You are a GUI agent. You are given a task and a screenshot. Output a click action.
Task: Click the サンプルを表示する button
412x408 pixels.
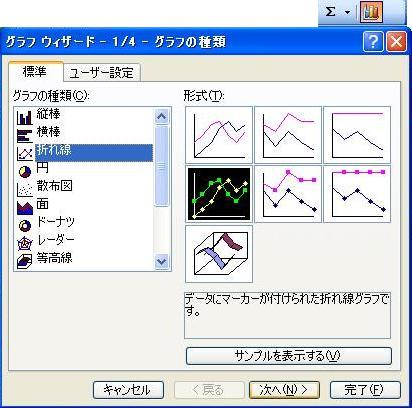[289, 356]
